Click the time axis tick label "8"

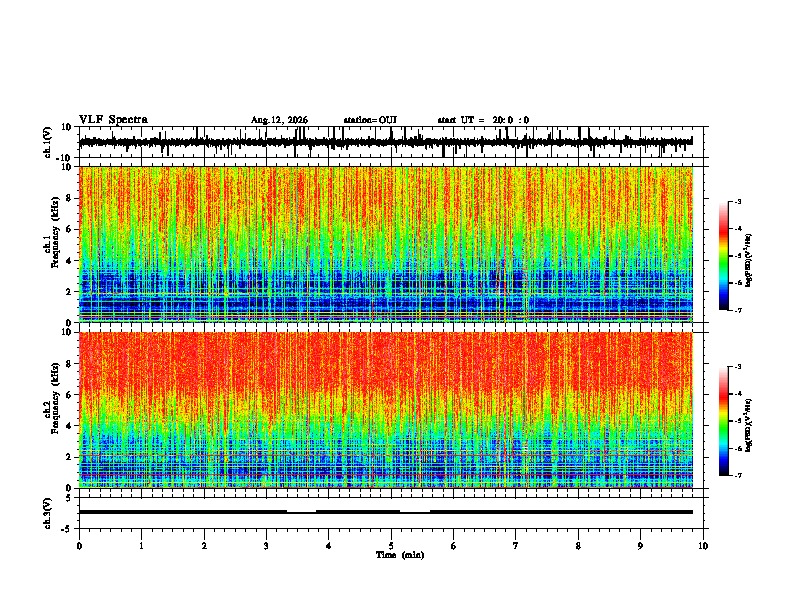click(x=578, y=546)
